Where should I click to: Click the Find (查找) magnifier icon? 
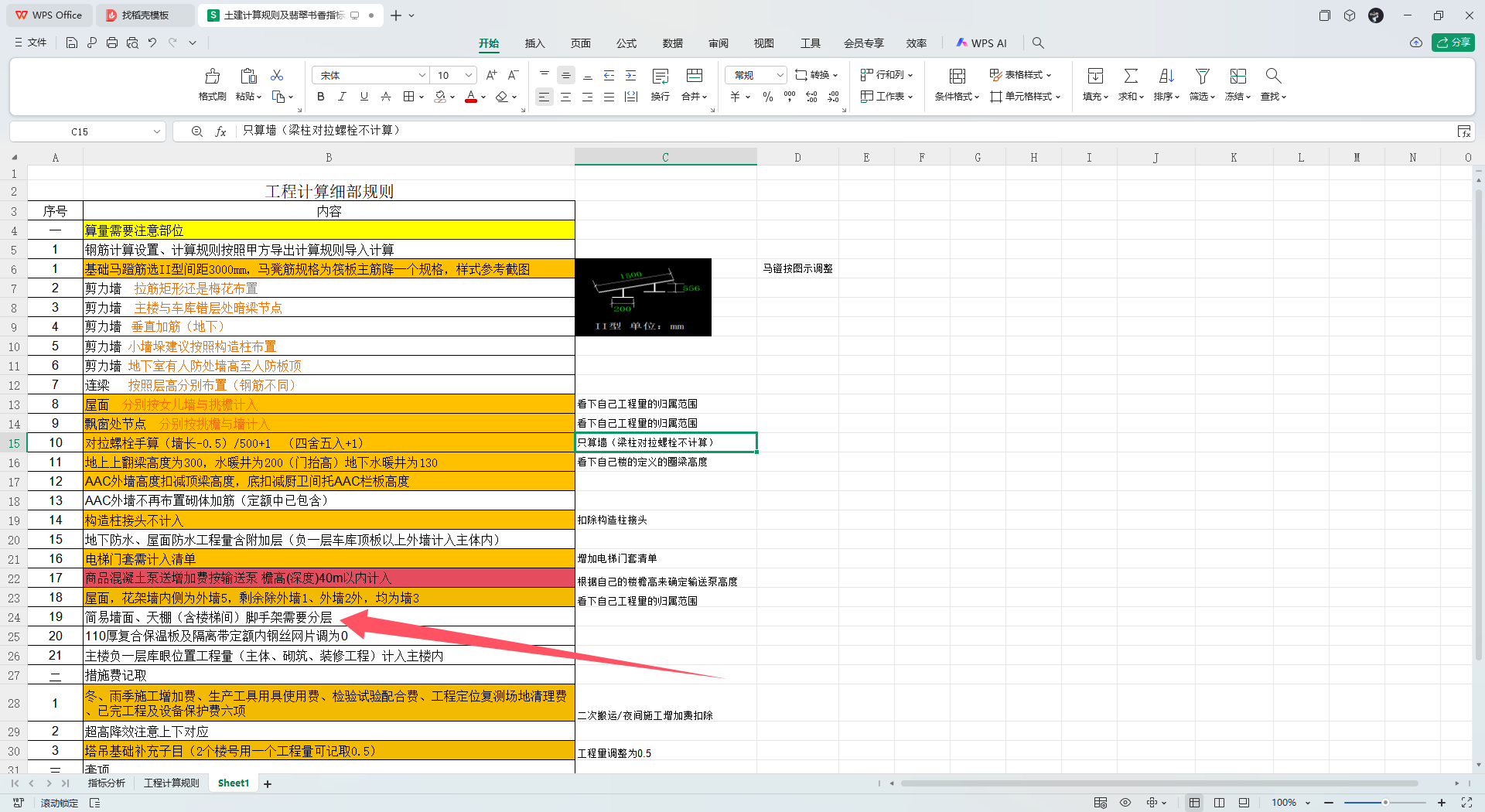click(x=1273, y=76)
